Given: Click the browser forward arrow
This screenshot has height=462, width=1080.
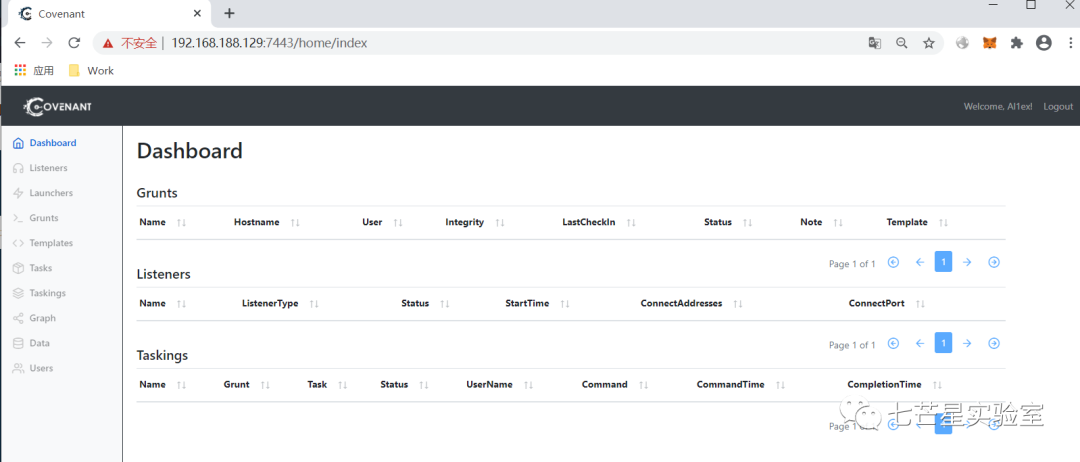Looking at the screenshot, I should (47, 43).
